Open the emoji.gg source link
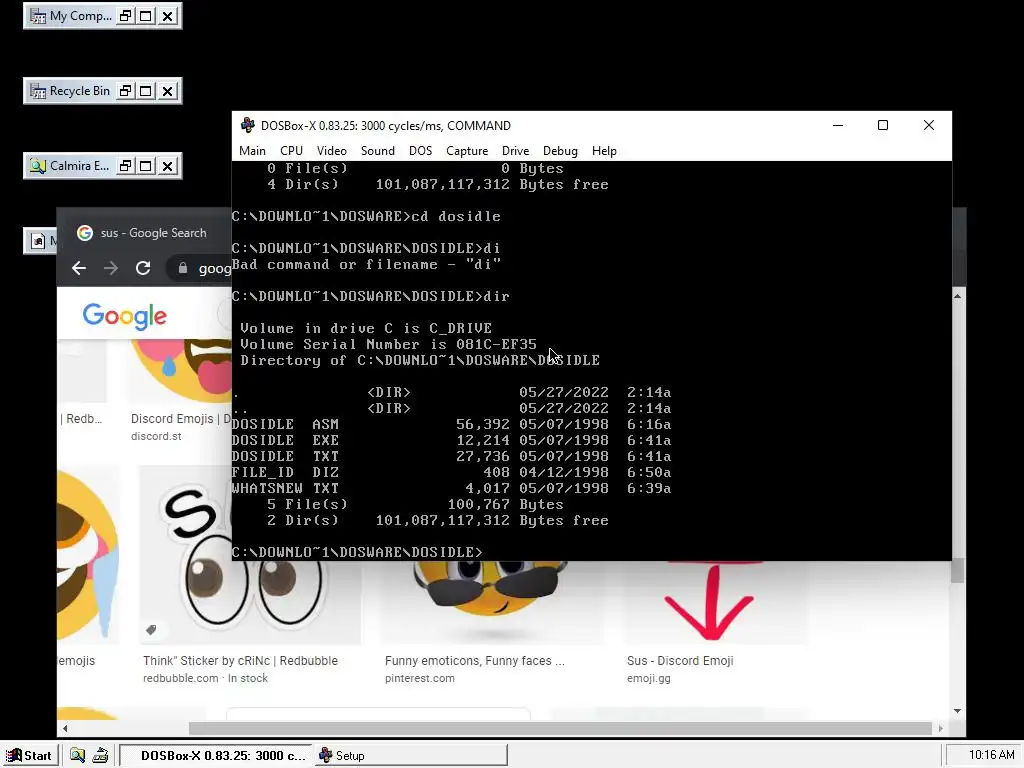The image size is (1024, 768). click(x=648, y=679)
